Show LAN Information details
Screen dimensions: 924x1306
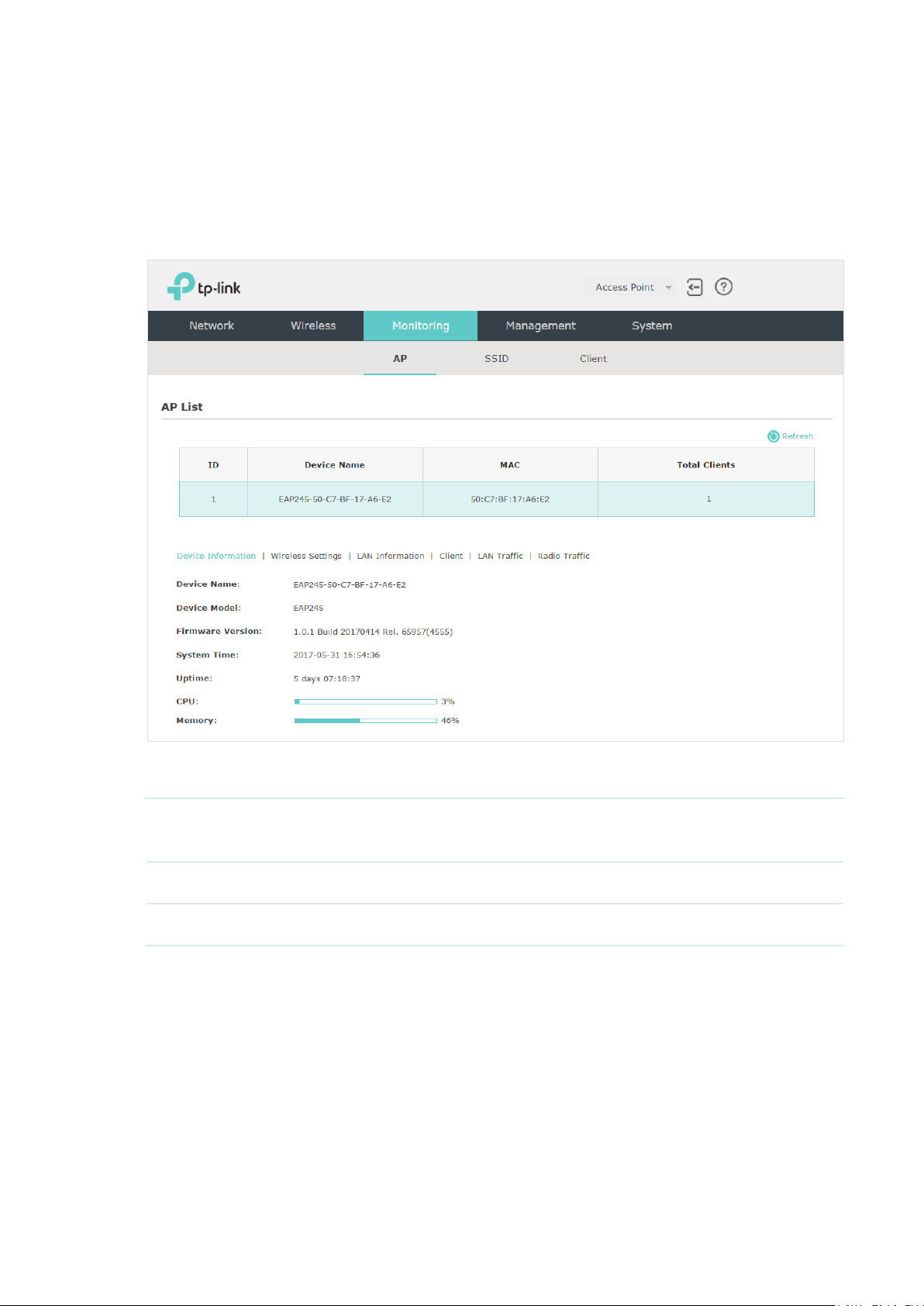point(391,556)
